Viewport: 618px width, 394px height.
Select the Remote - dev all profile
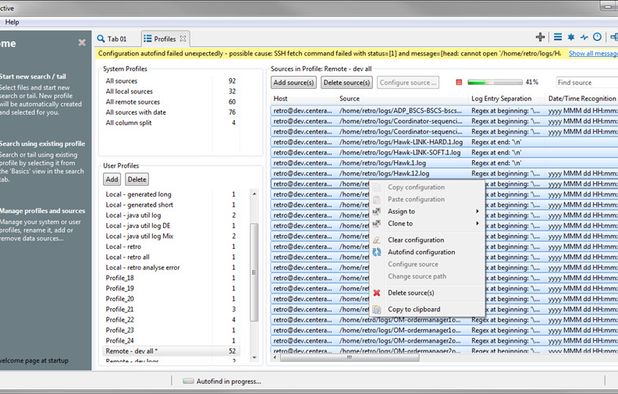tap(170, 351)
